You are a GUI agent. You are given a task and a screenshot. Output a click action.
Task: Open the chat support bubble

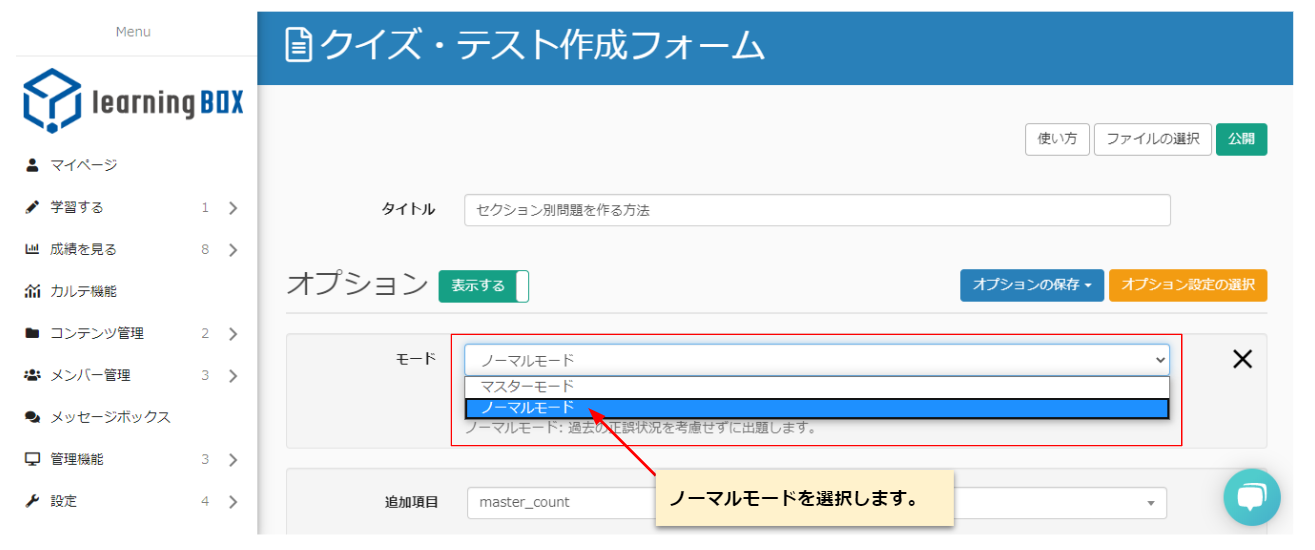click(x=1251, y=497)
